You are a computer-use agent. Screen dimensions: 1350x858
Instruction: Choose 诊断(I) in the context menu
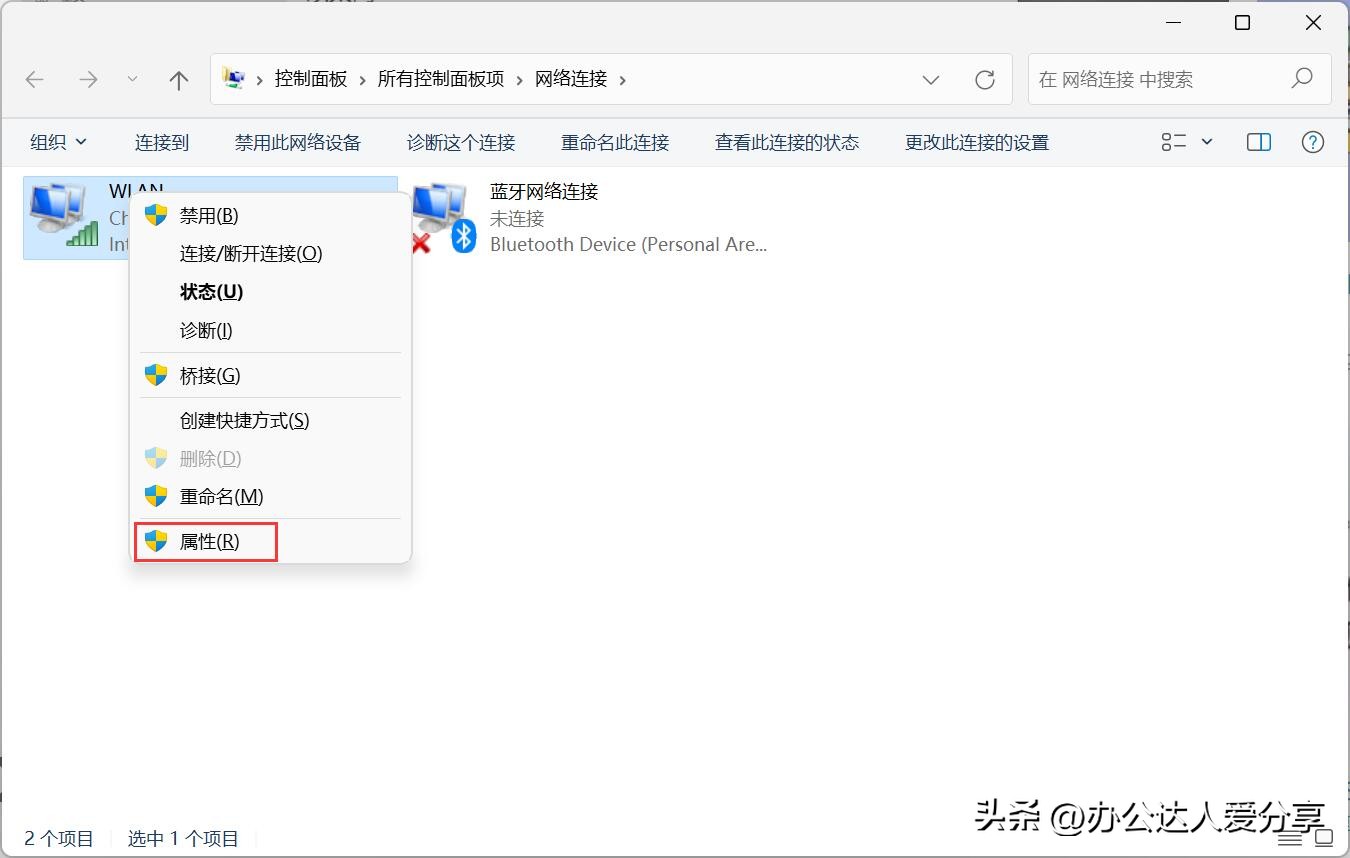(208, 330)
